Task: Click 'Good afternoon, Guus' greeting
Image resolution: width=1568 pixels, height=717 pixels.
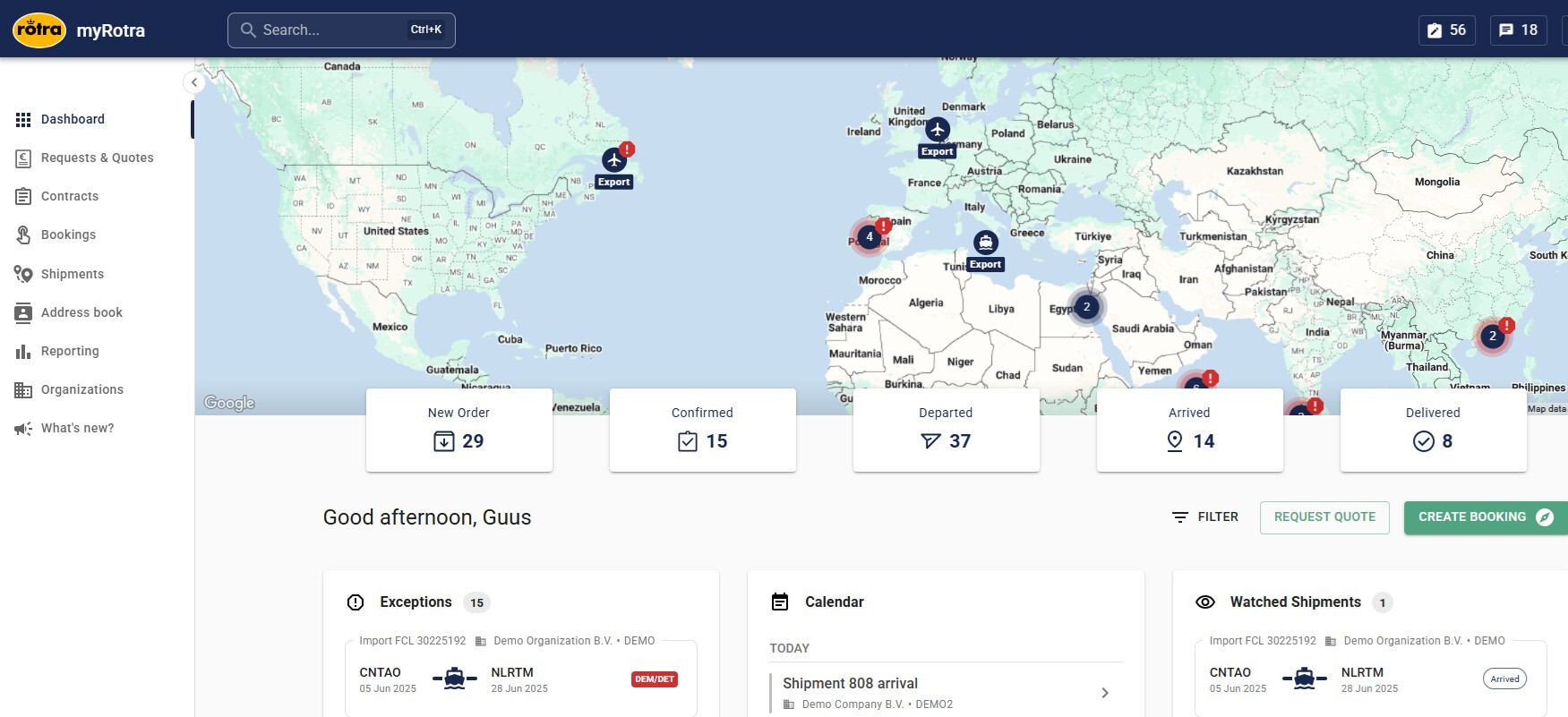Action: (x=427, y=517)
